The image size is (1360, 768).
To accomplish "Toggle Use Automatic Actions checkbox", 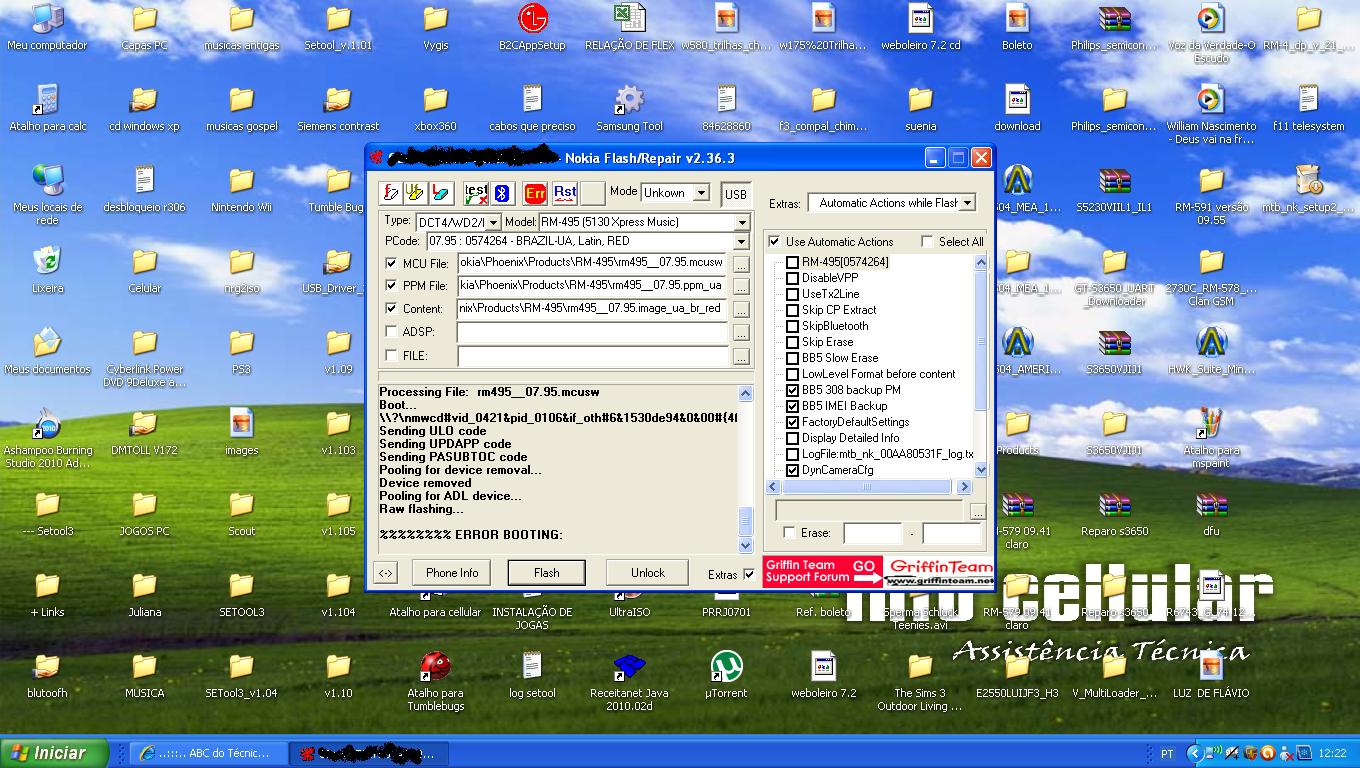I will coord(774,242).
